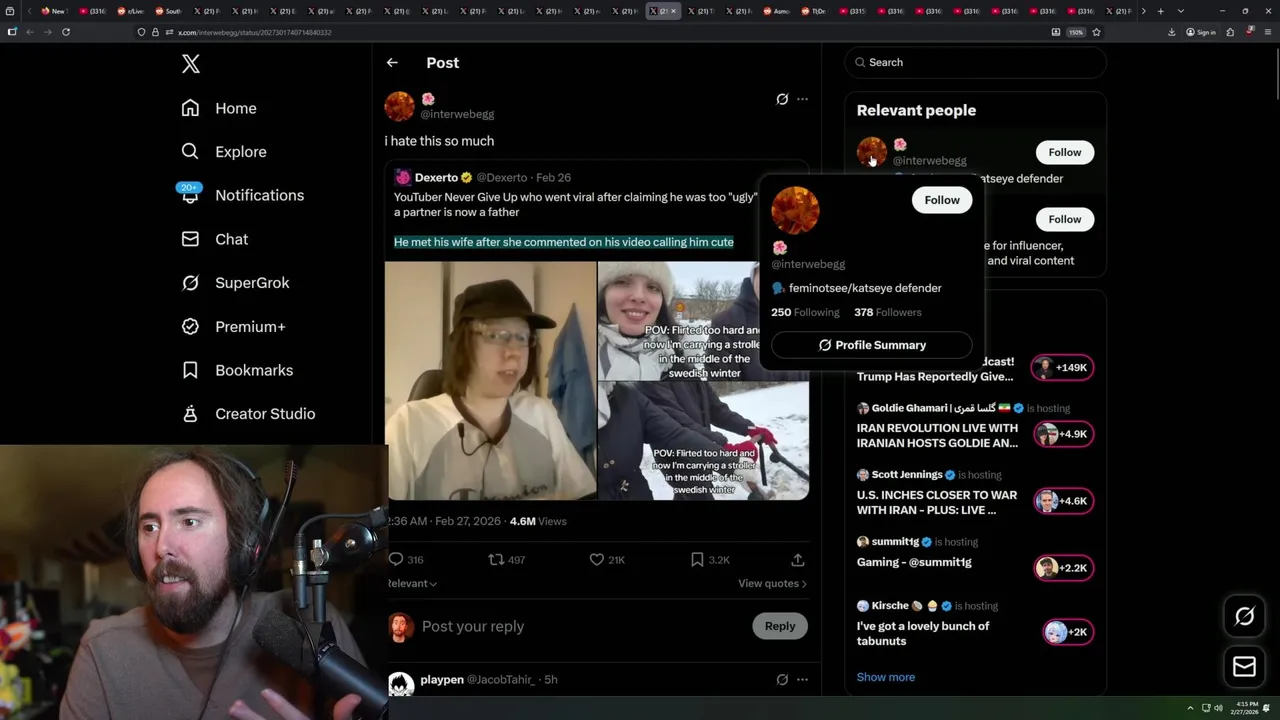Viewport: 1280px width, 720px height.
Task: Click the Grok icon on the main post
Action: [782, 99]
